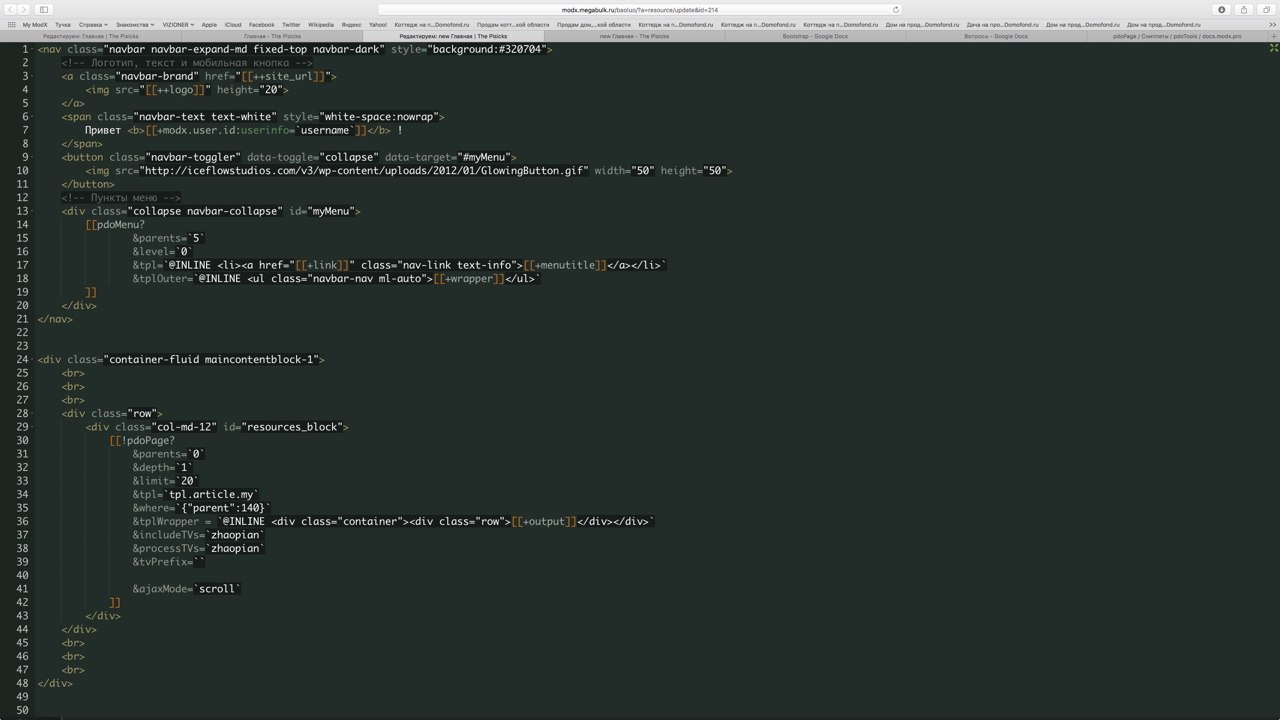Switch to the 'Главная - The Pisicks' tab
Screen dimensions: 1280x720
pyautogui.click(x=272, y=36)
